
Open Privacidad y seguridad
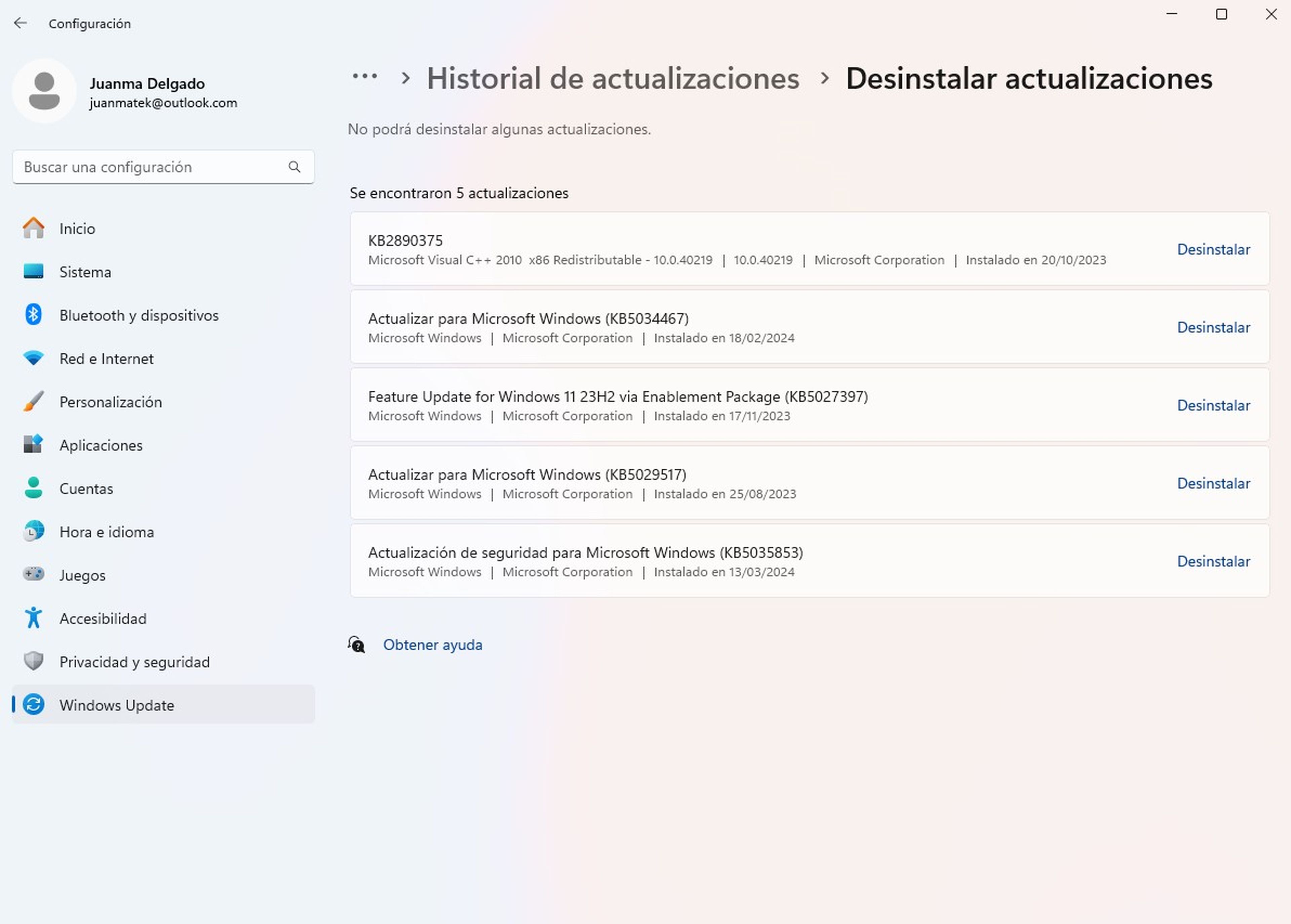coord(163,662)
